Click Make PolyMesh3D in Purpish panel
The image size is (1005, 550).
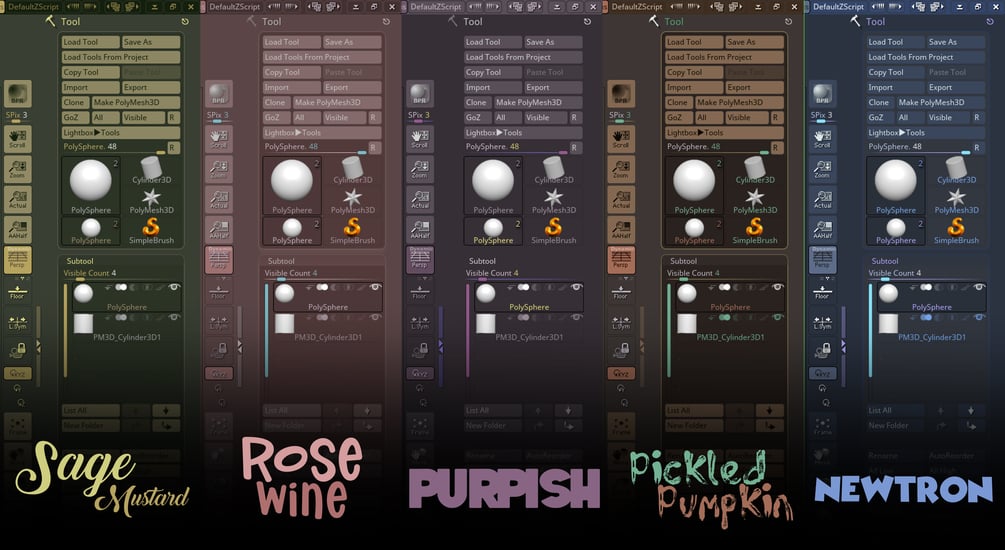pos(538,102)
